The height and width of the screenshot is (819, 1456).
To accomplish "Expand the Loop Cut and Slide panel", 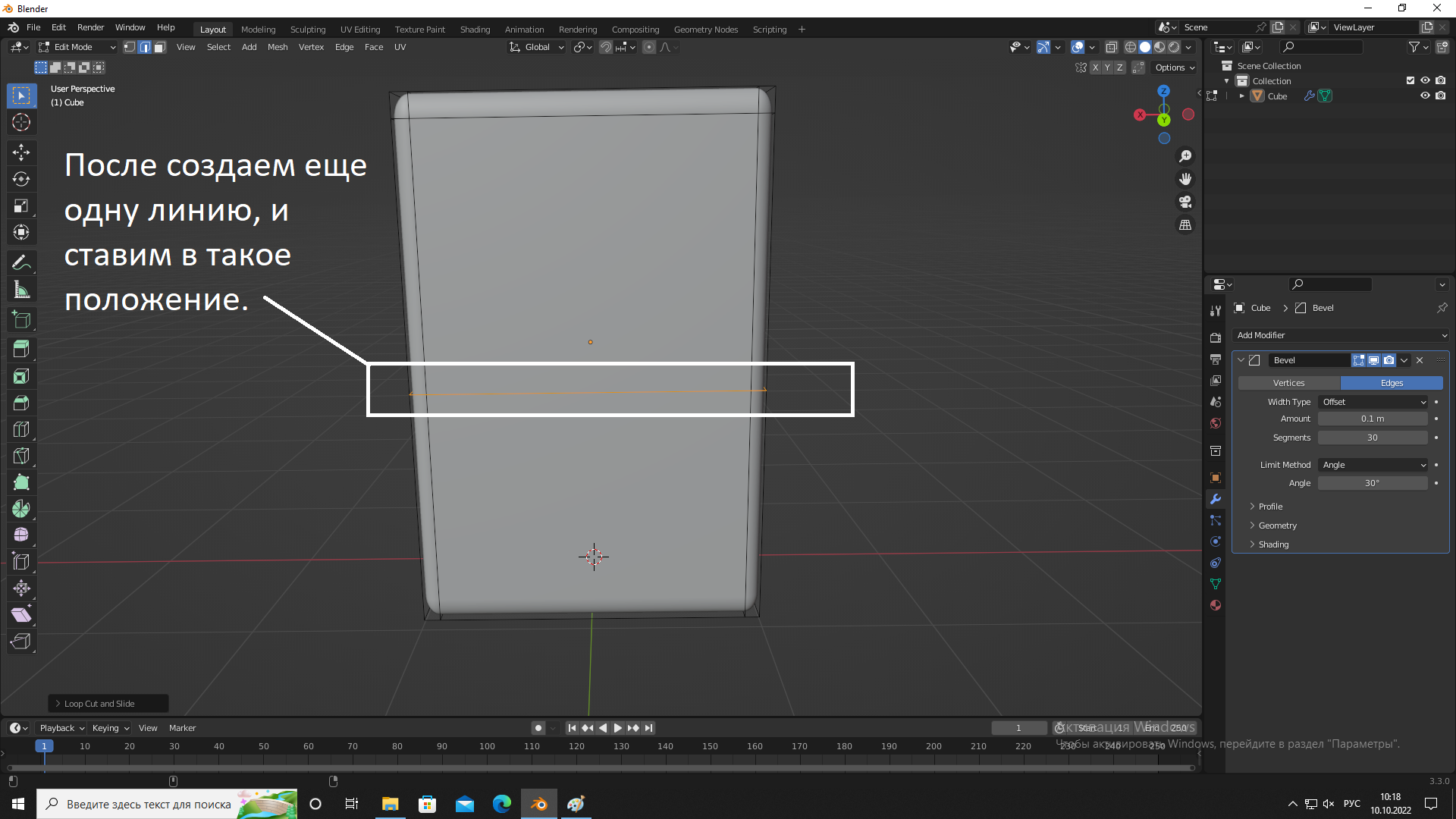I will pos(108,704).
